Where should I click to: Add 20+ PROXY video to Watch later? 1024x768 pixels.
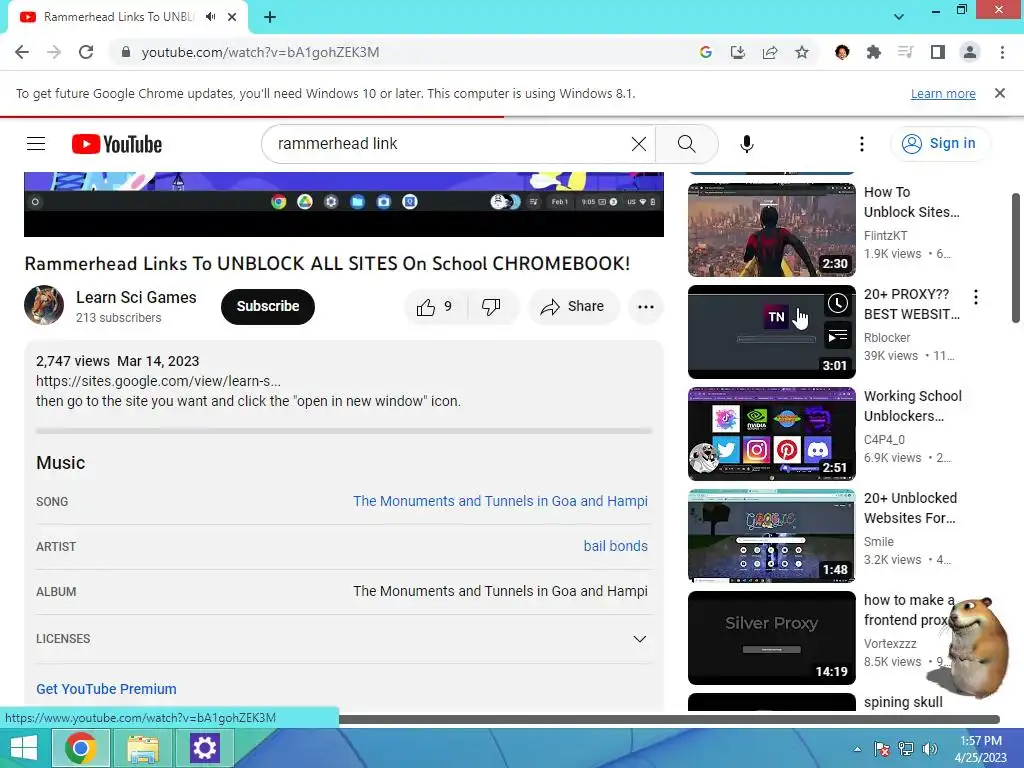pos(838,303)
